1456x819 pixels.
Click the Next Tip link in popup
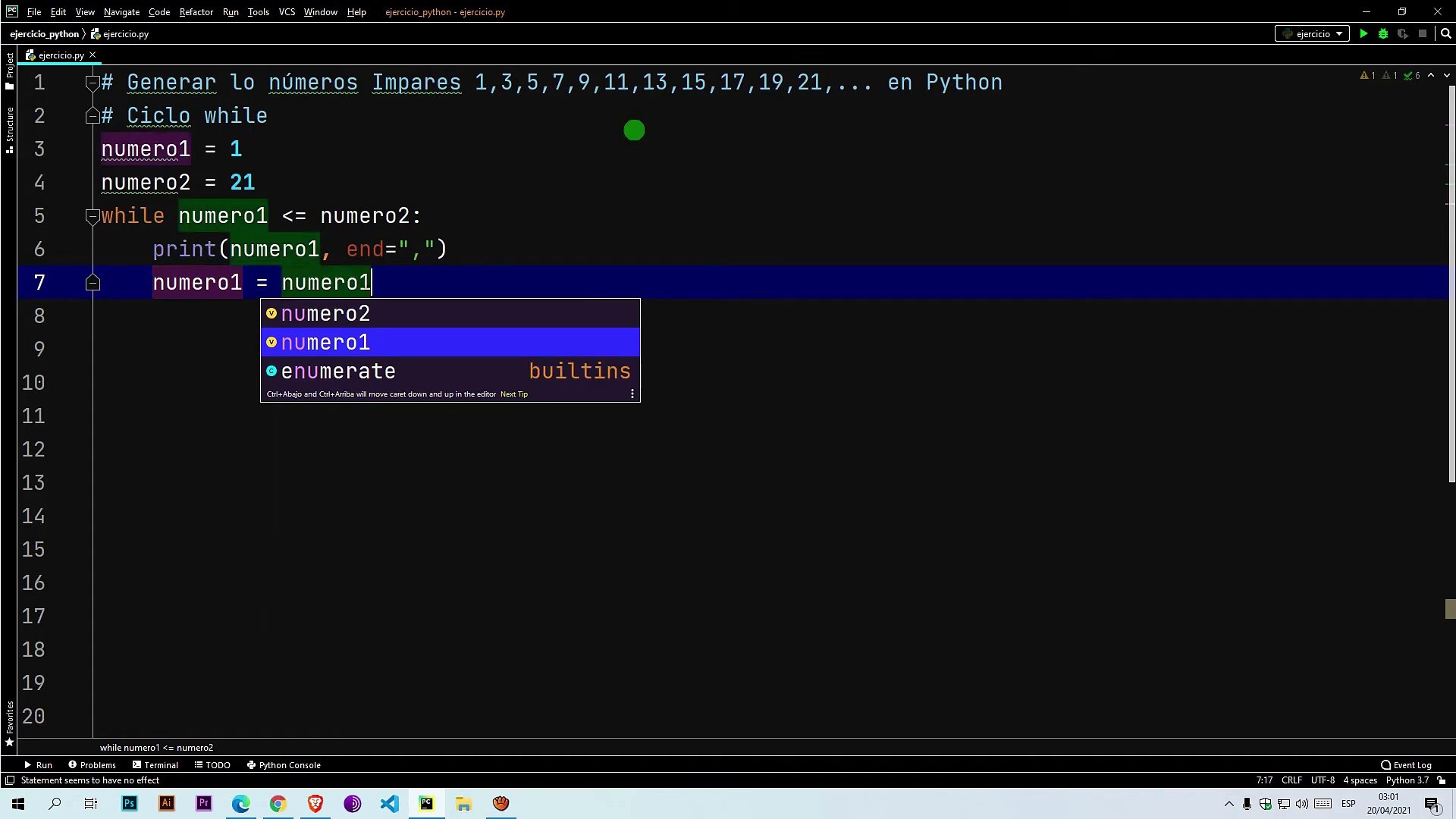pos(513,394)
